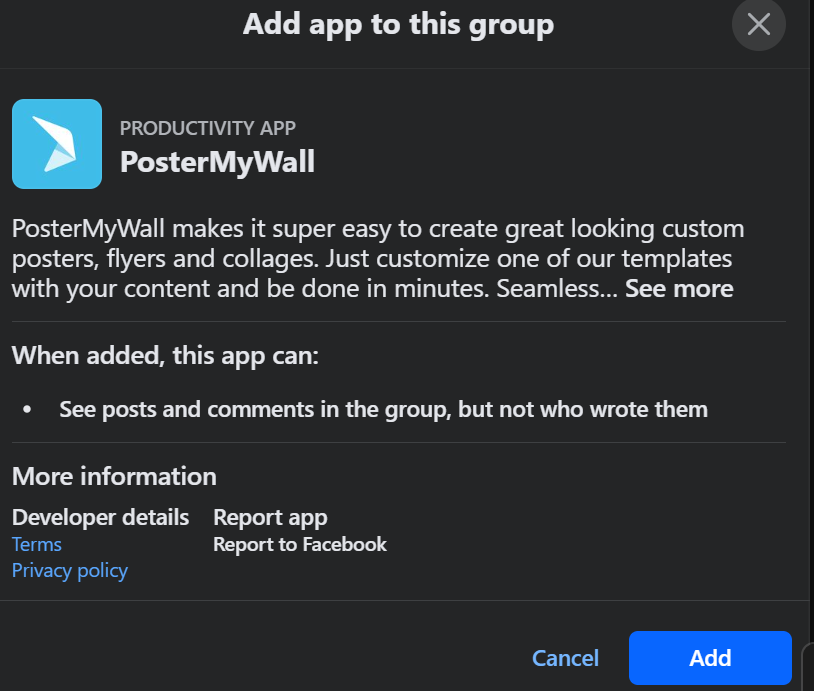Click the PosterMyWall description paragraph

pos(378,259)
